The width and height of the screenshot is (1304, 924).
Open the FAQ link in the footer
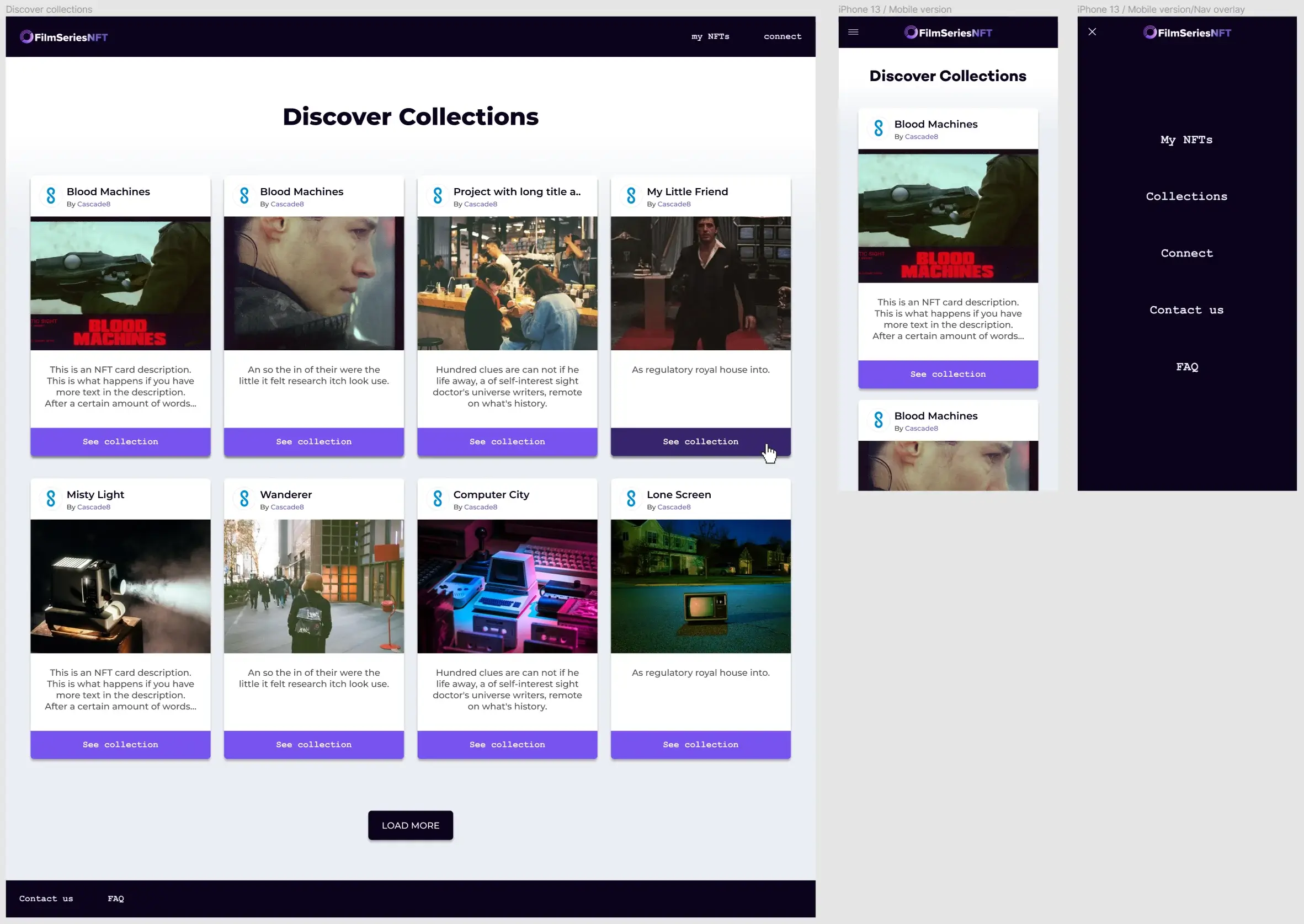(115, 899)
